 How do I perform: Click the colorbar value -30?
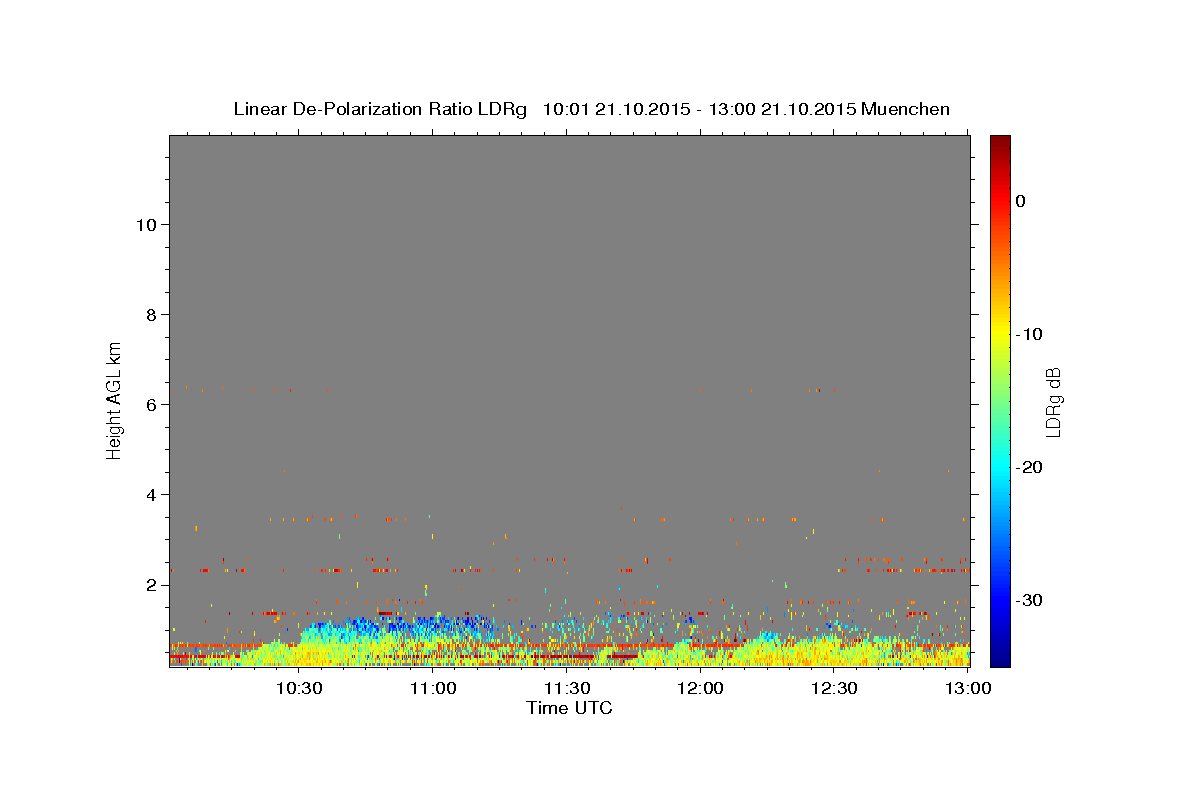pyautogui.click(x=1029, y=600)
